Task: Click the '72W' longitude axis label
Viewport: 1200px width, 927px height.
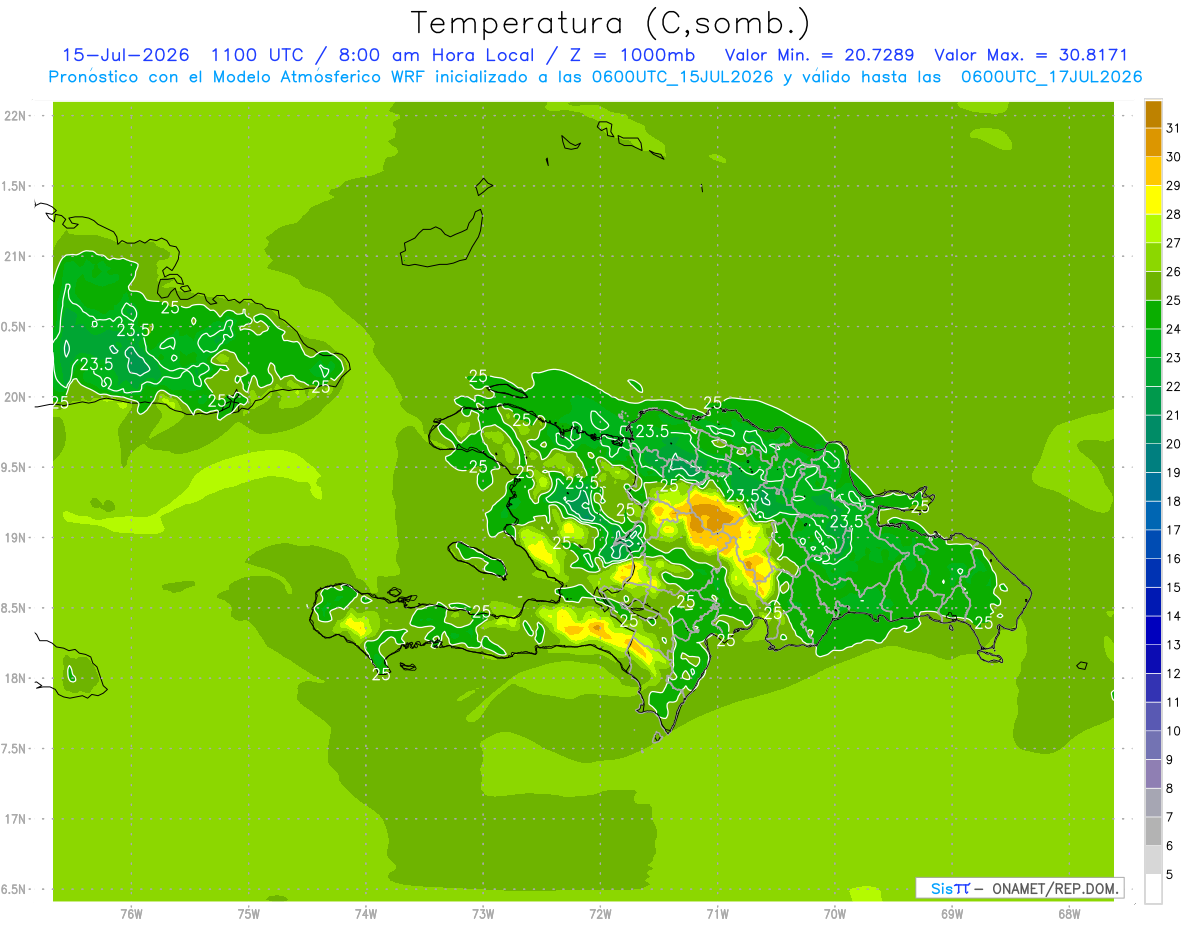Action: [x=600, y=913]
